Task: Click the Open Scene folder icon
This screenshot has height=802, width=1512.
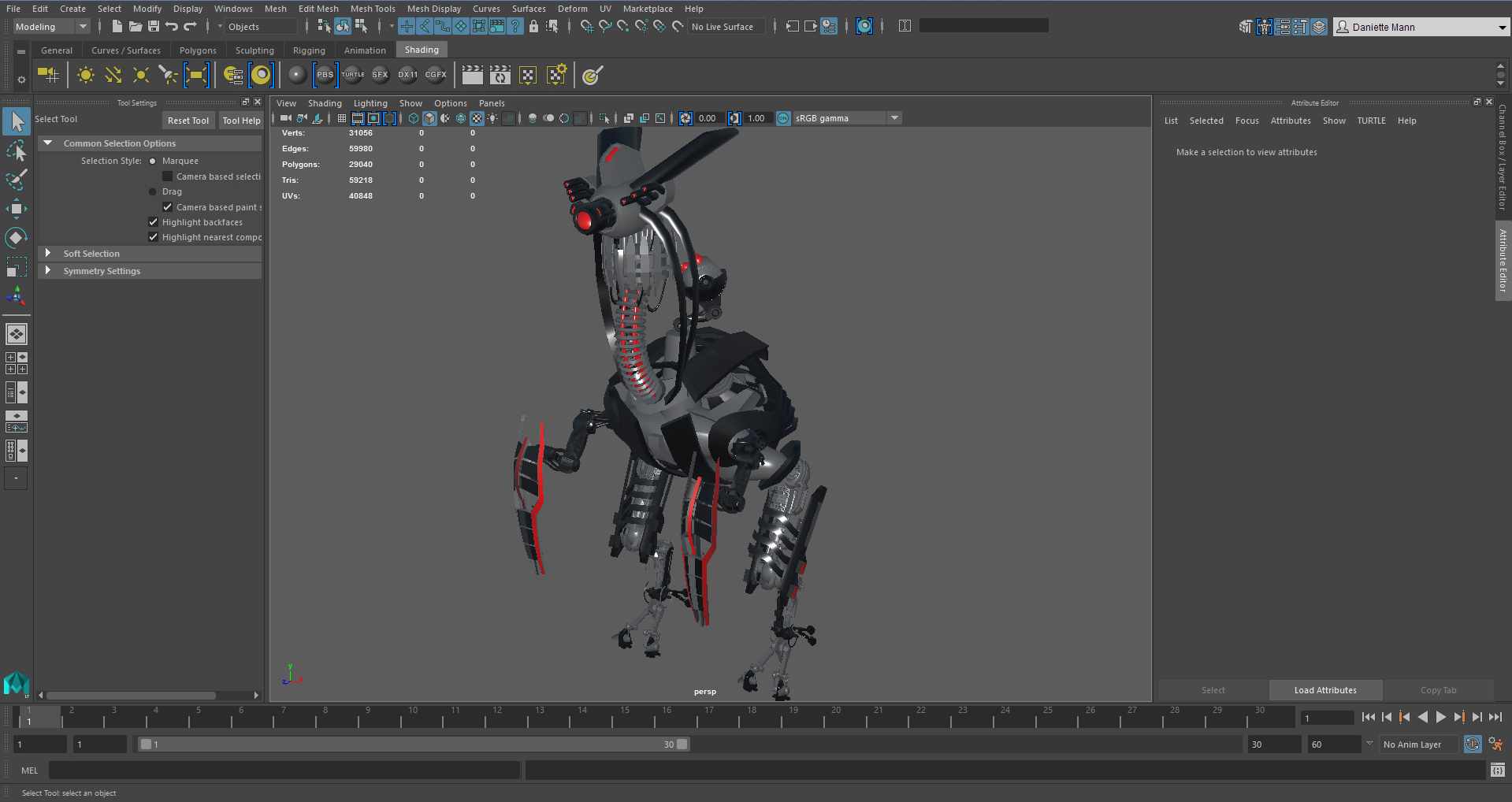Action: 136,27
